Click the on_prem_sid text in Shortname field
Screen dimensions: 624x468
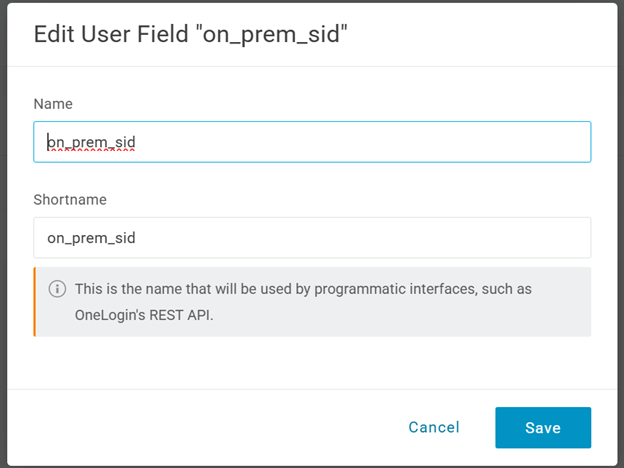pyautogui.click(x=91, y=238)
